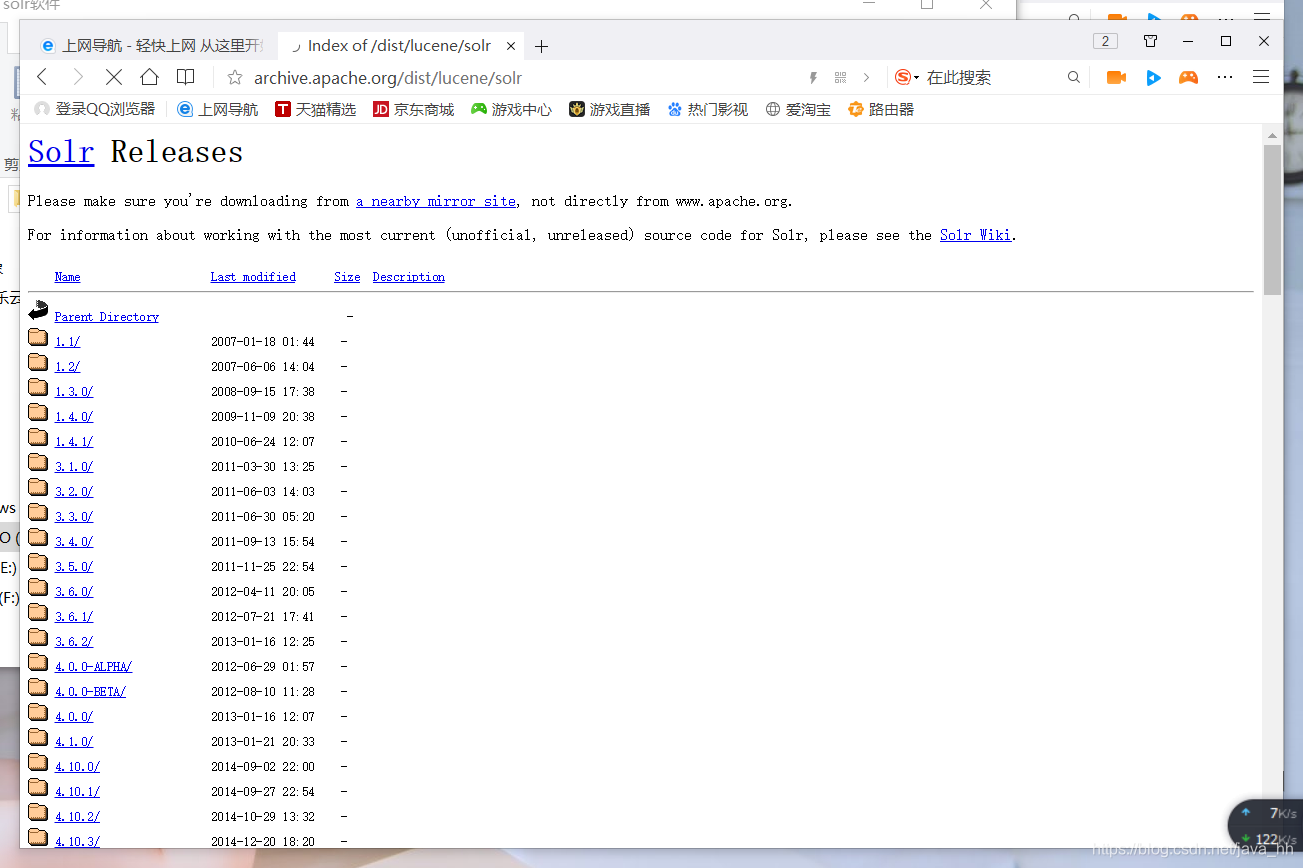Viewport: 1303px width, 868px height.
Task: Go back with the browser back arrow
Action: [x=42, y=77]
